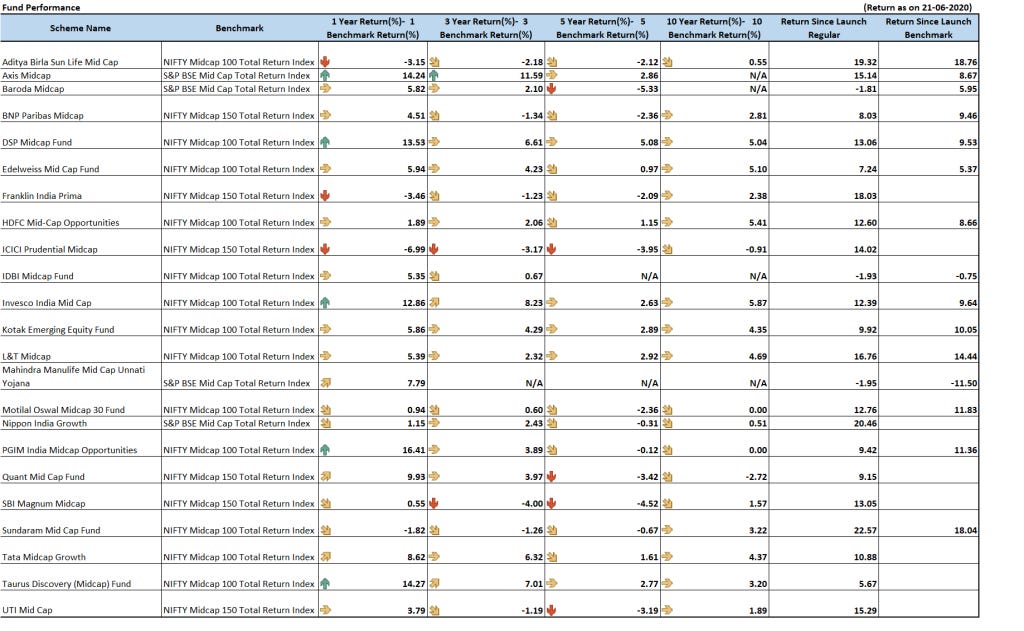Click the green up arrow in Axis Midcap 3 Year return

[434, 75]
